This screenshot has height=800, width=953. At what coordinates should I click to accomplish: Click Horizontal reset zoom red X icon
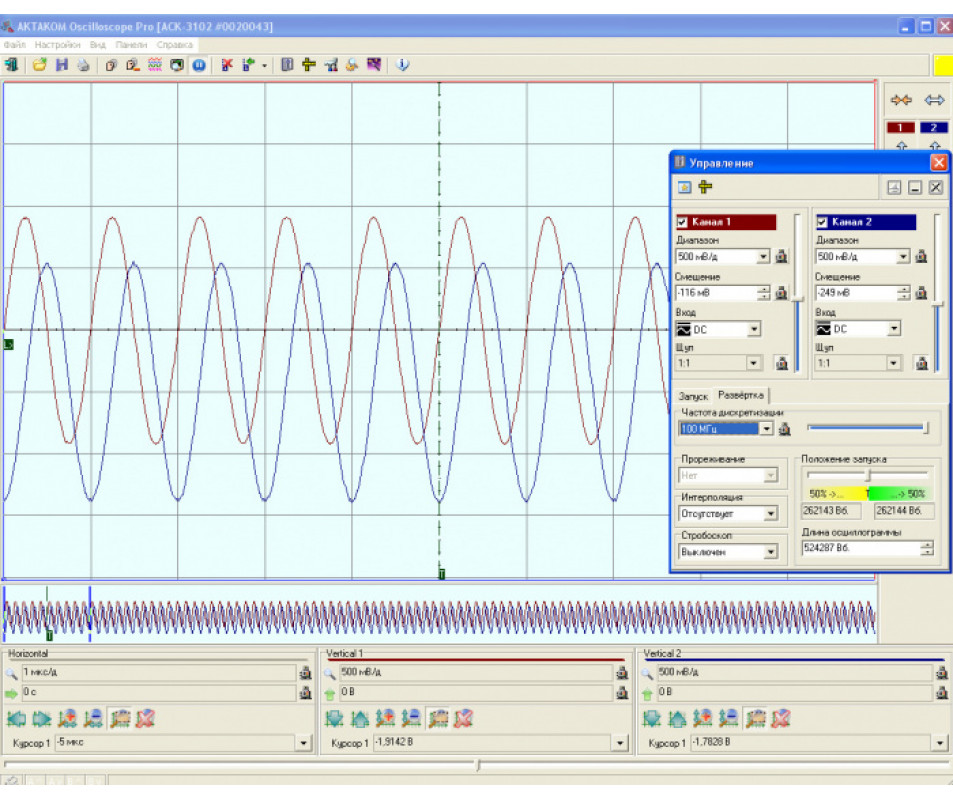145,719
